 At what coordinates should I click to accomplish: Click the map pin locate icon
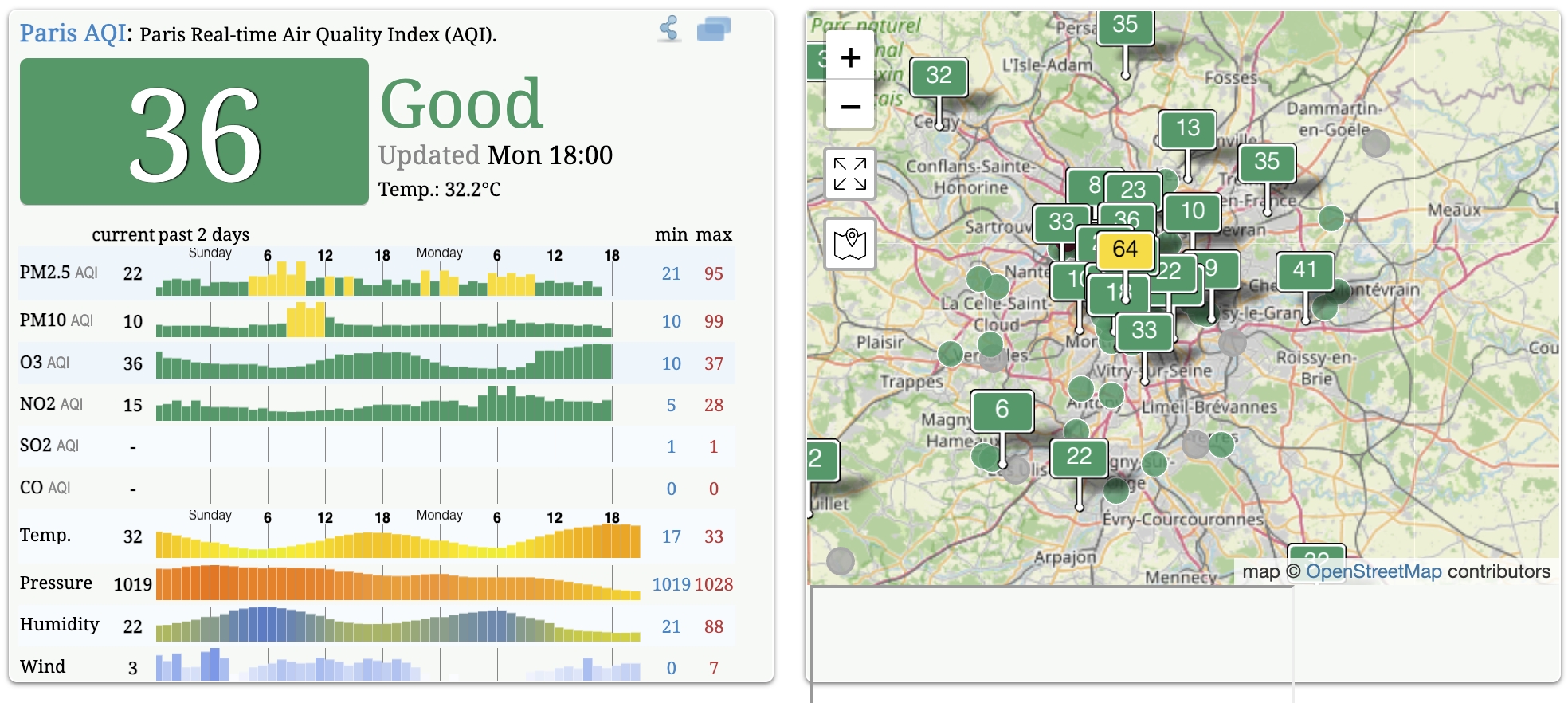pyautogui.click(x=850, y=243)
